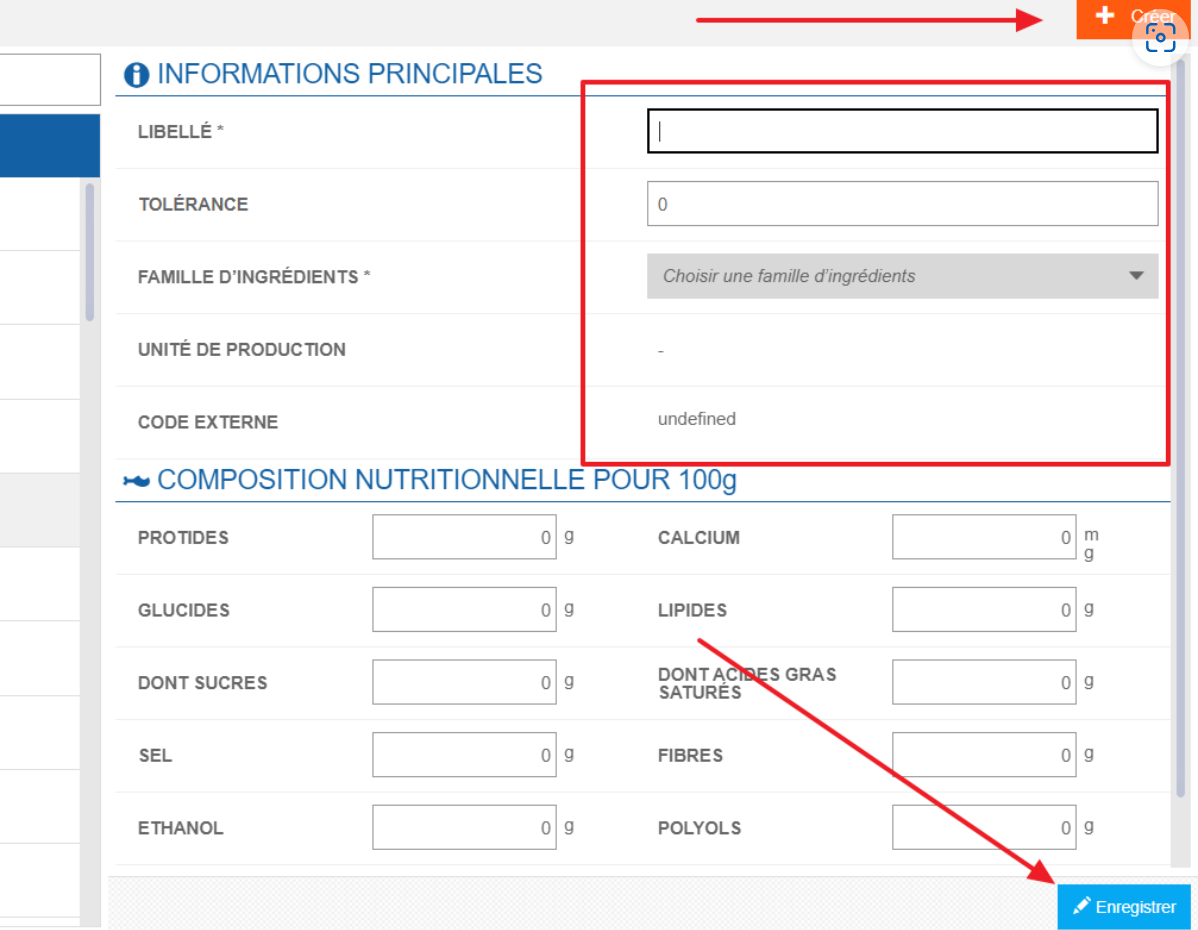This screenshot has height=930, width=1198.
Task: Click the Lipides value field
Action: (984, 610)
